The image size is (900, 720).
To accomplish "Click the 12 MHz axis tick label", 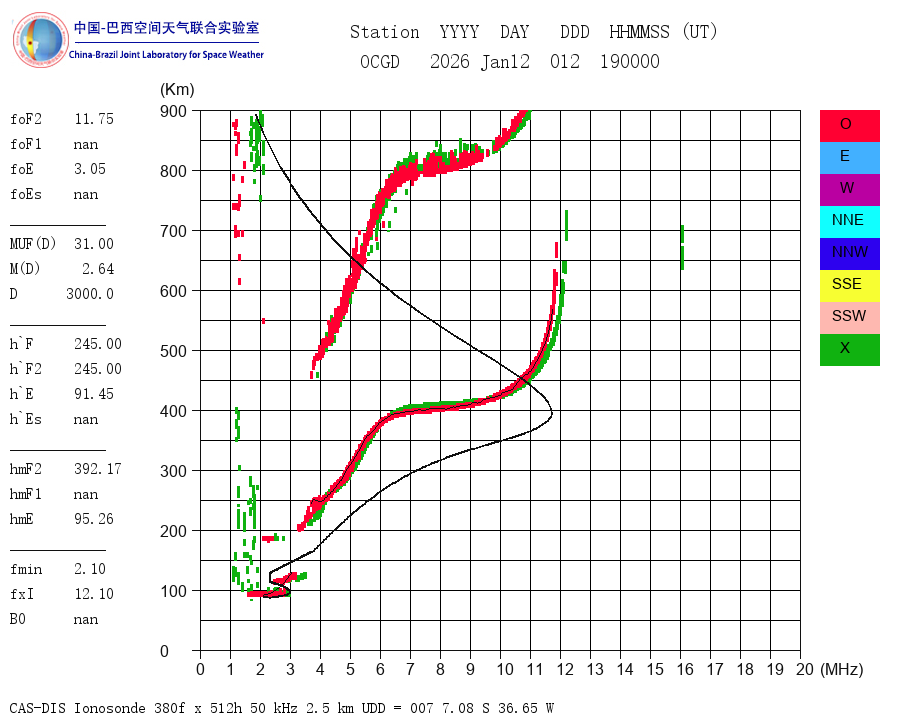I will pos(565,669).
